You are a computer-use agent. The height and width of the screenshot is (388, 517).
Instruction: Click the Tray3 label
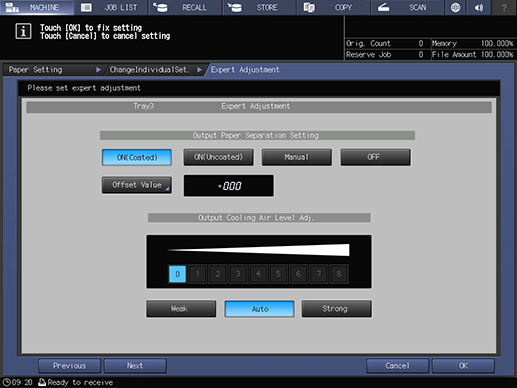(x=144, y=106)
